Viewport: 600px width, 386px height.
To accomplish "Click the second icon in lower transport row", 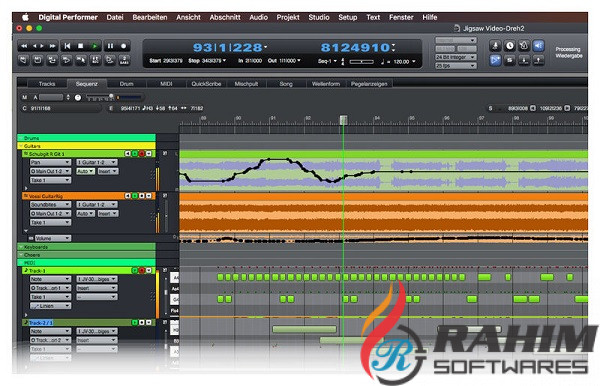I will click(x=38, y=60).
